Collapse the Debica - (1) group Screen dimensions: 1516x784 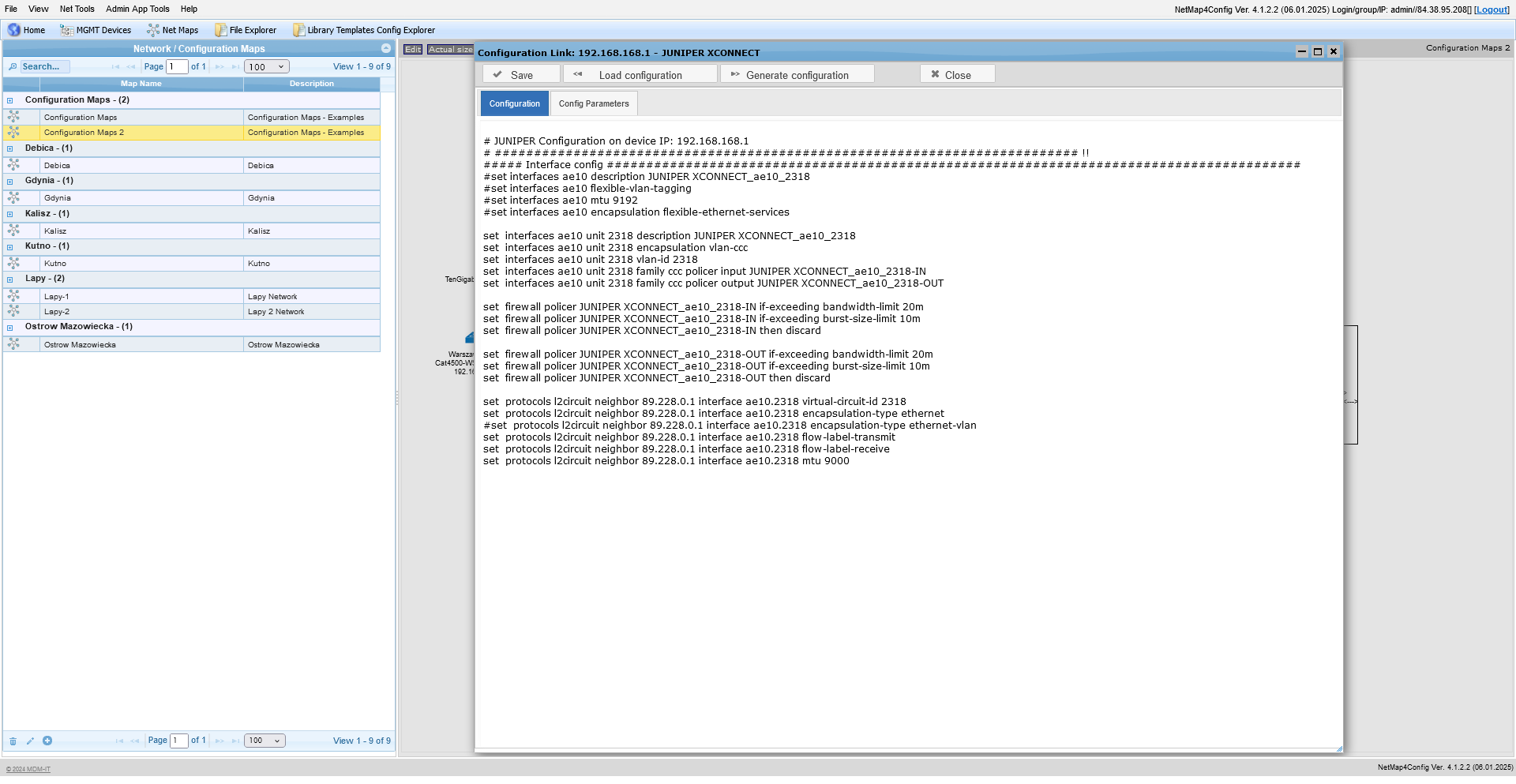[10, 148]
